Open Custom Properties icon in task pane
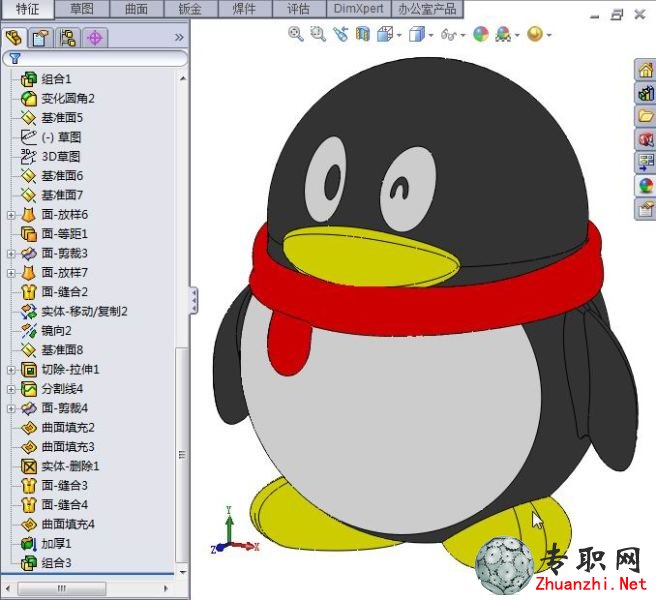 [646, 208]
